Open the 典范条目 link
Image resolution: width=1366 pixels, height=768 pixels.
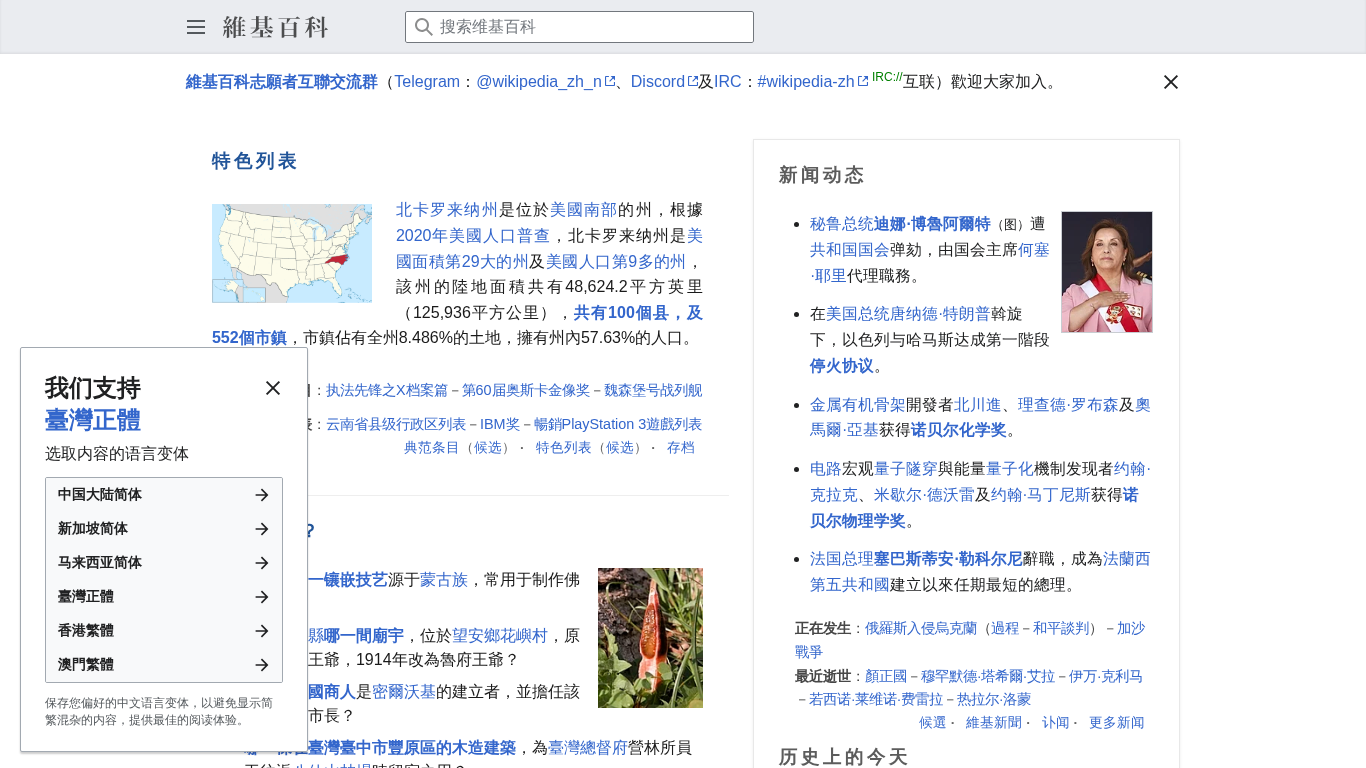point(432,448)
